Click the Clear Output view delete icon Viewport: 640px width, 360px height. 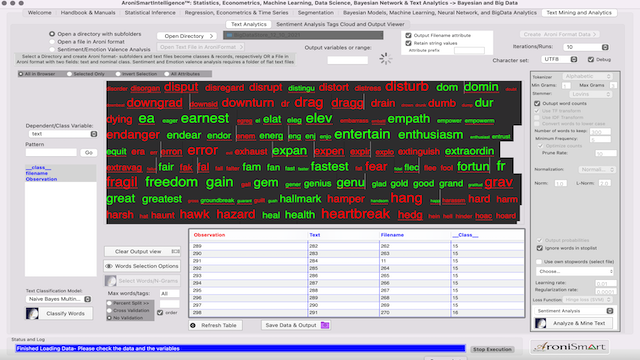176,251
